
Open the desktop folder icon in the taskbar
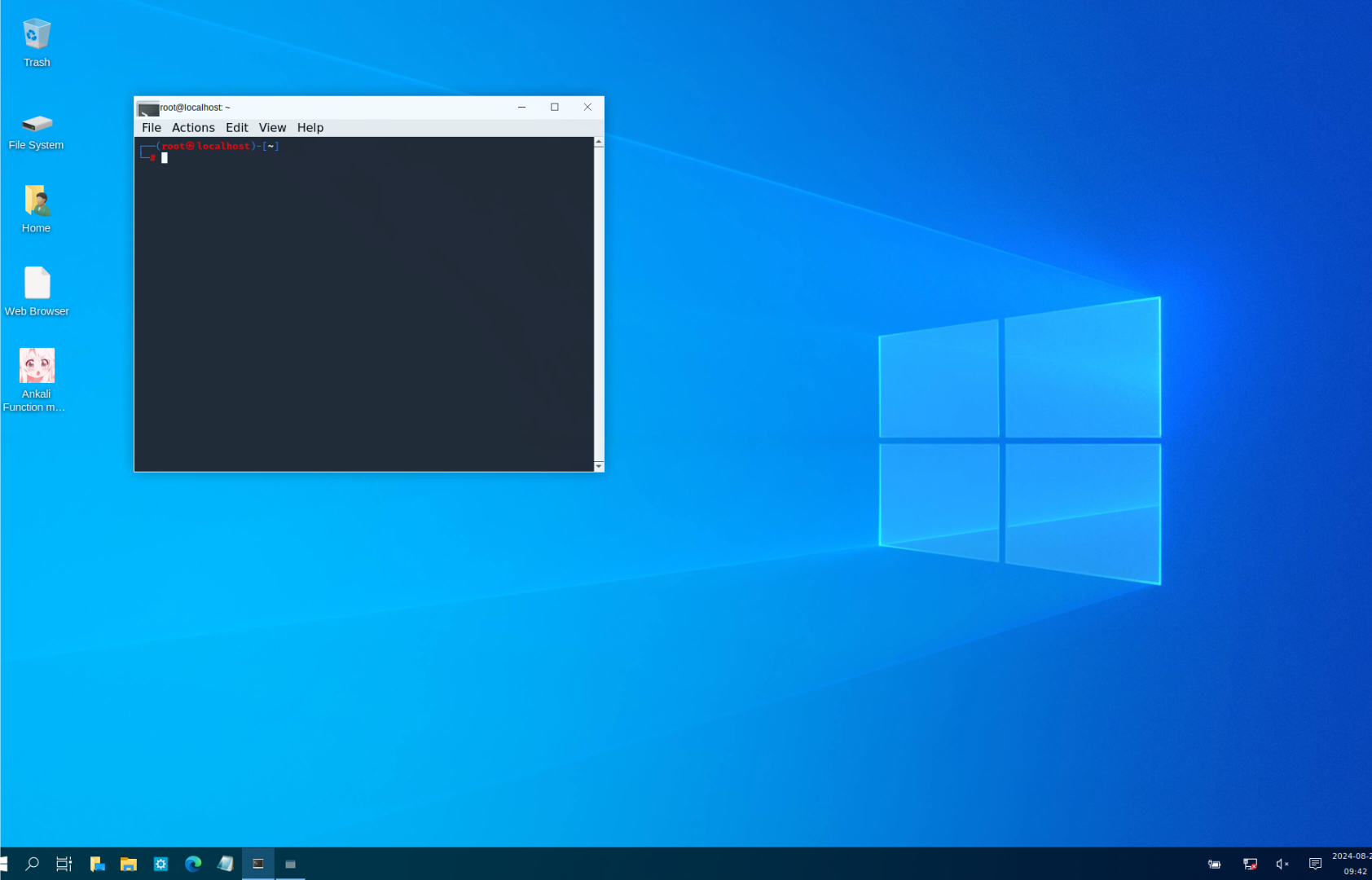pos(97,864)
